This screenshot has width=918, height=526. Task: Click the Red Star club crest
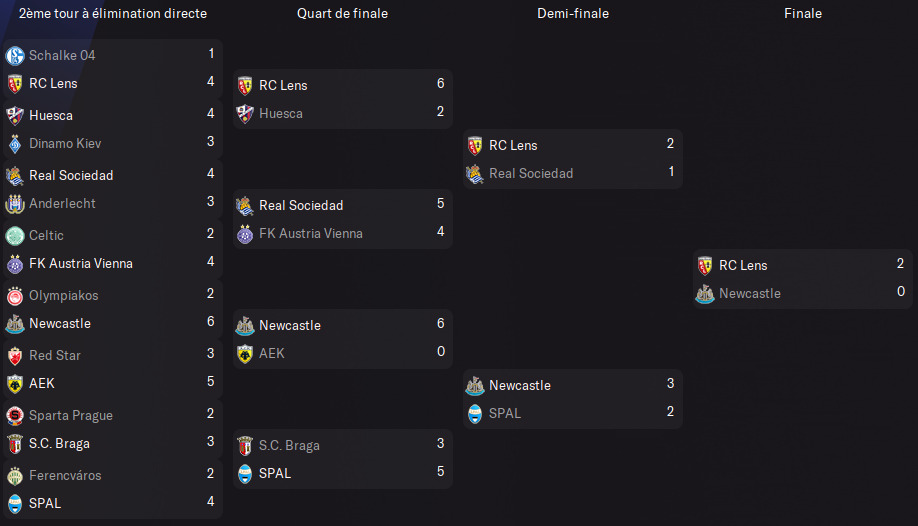tap(15, 356)
